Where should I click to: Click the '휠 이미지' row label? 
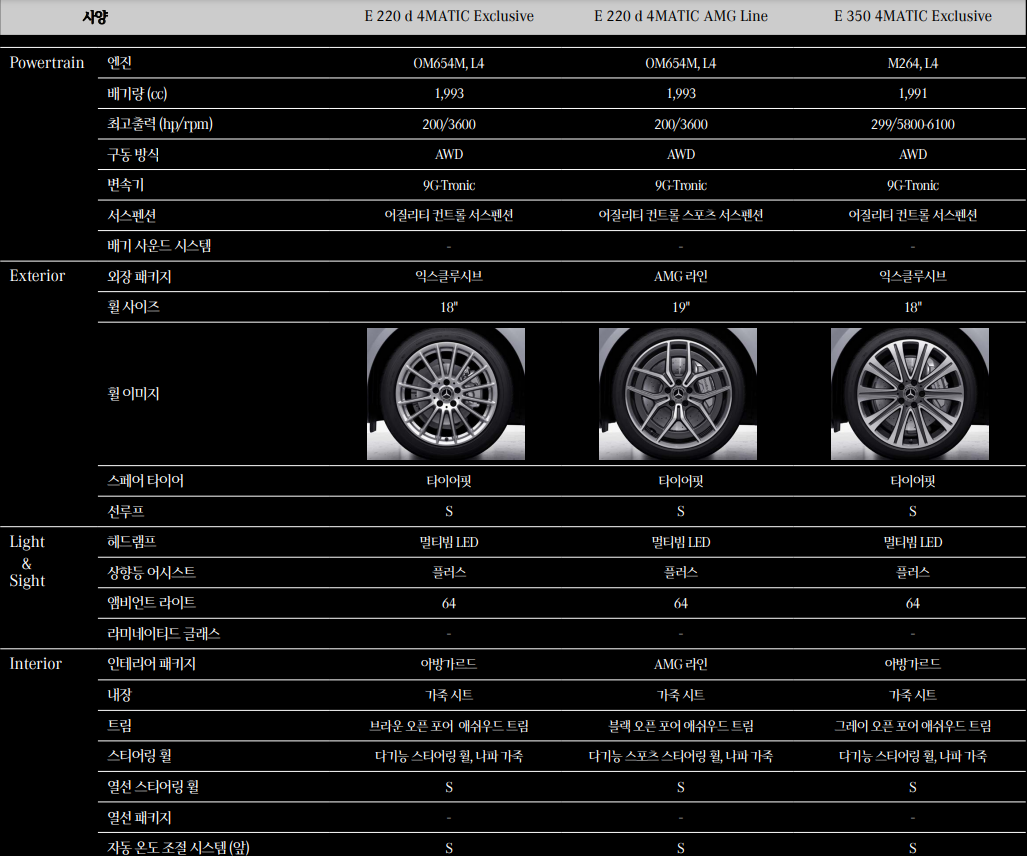click(134, 394)
